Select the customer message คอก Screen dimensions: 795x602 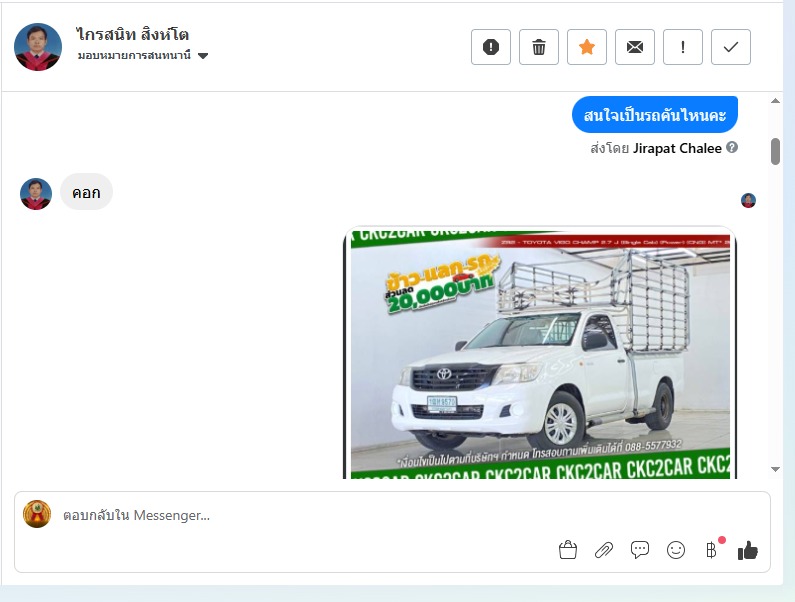tap(86, 192)
